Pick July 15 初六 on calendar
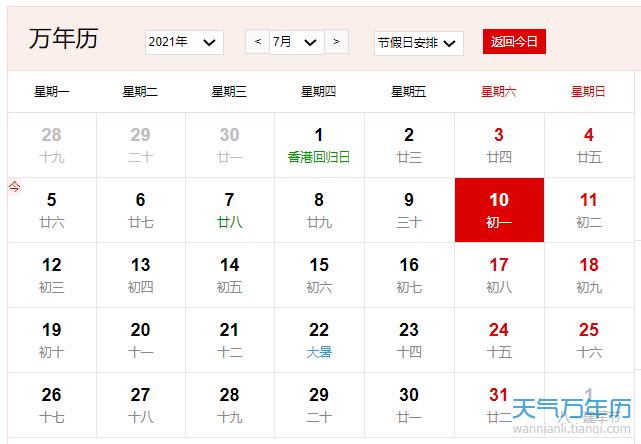This screenshot has height=444, width=641. click(319, 275)
